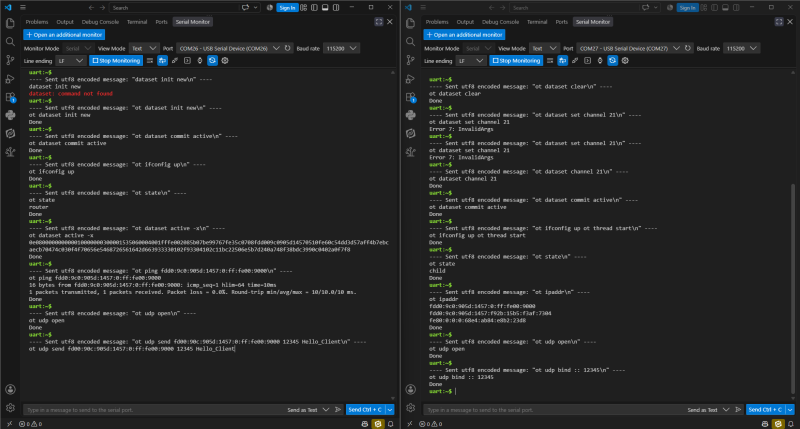Open Baud rate dropdown in COM26 monitor
Image resolution: width=800 pixels, height=429 pixels.
[x=341, y=48]
